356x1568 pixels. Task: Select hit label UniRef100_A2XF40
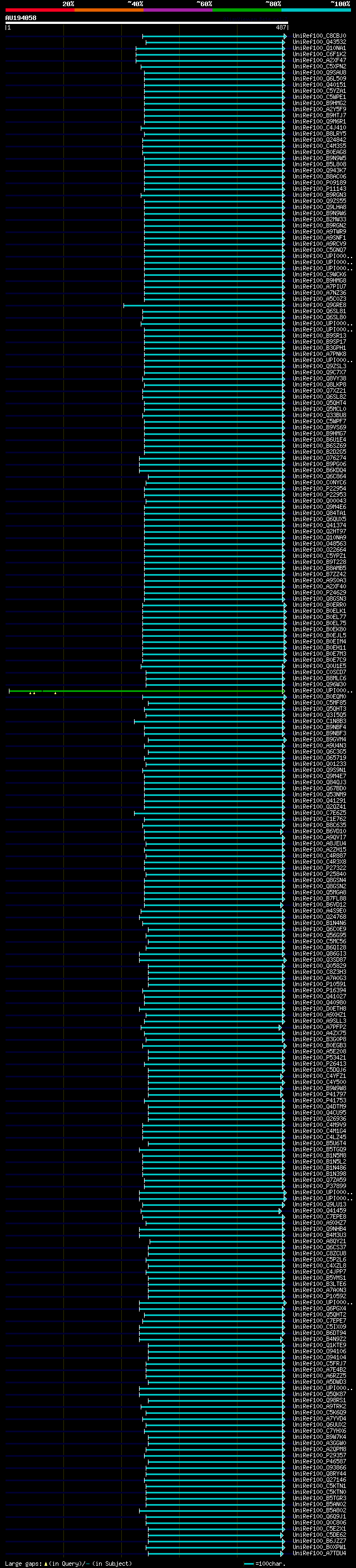[319, 586]
